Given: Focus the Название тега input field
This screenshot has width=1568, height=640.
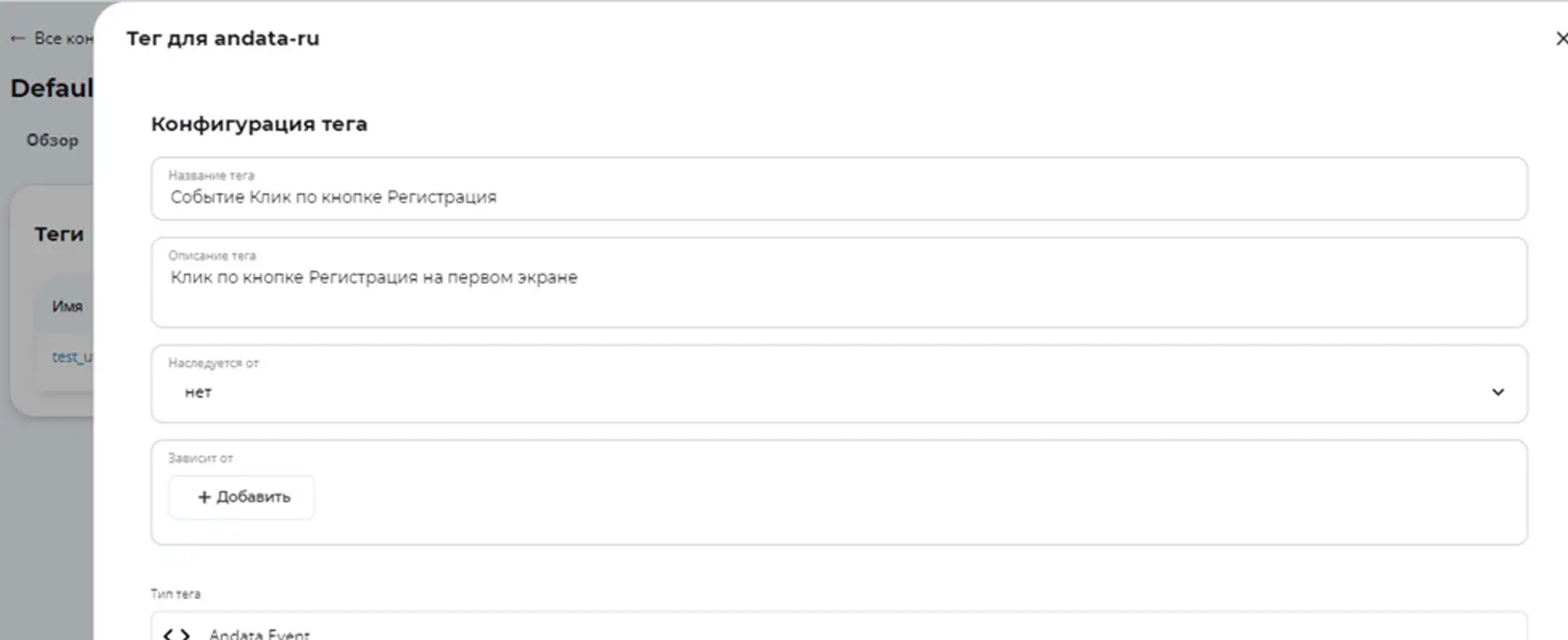Looking at the screenshot, I should tap(839, 188).
